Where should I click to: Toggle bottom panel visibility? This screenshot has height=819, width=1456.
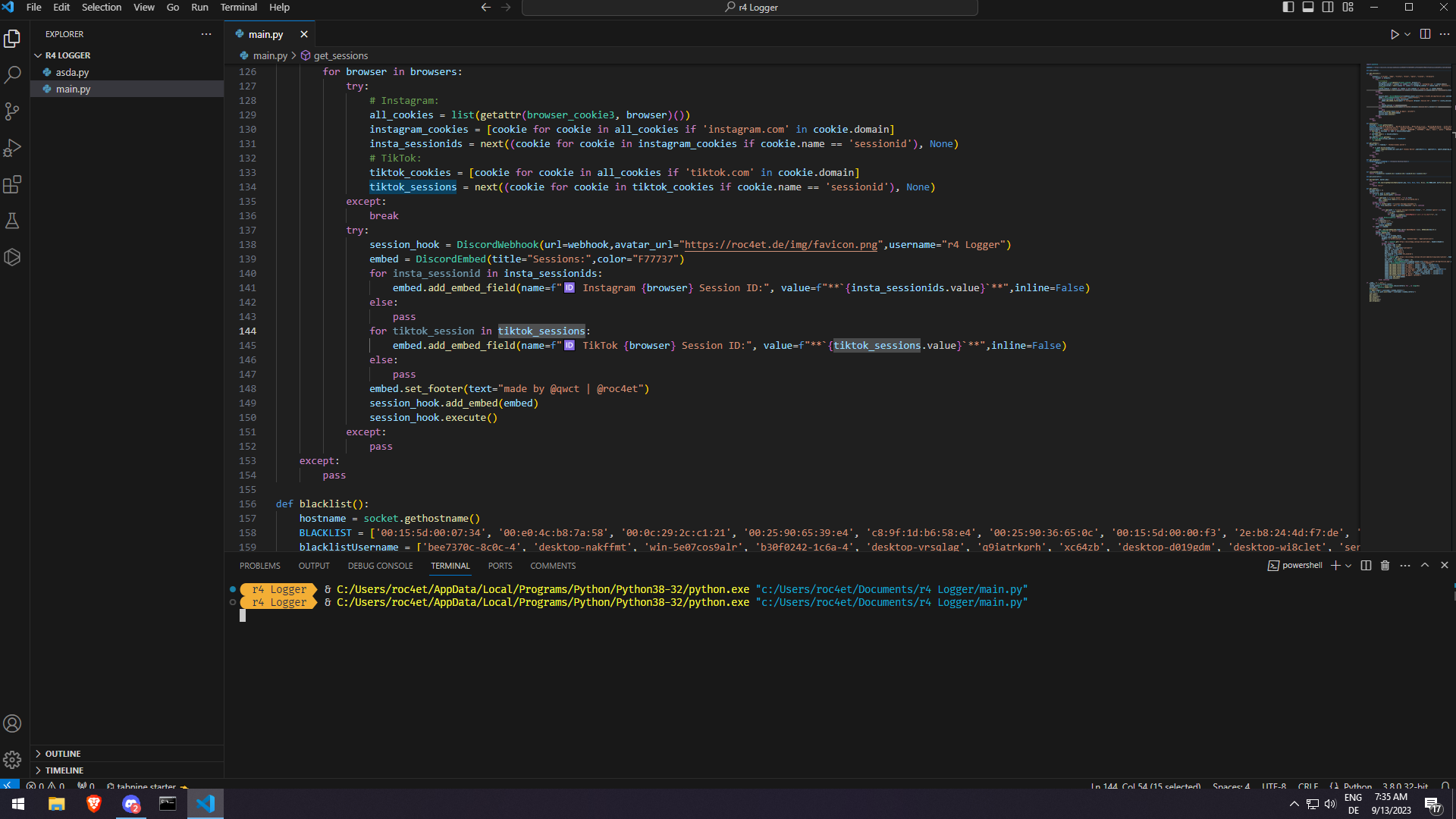tap(1308, 7)
